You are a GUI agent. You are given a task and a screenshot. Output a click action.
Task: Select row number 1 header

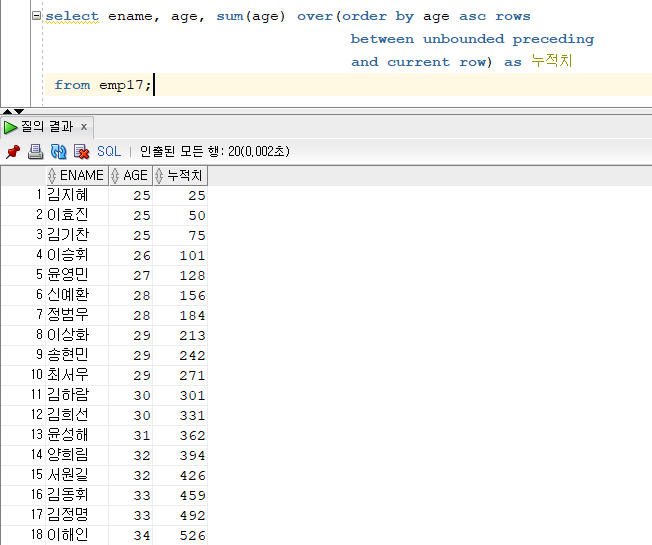[23, 195]
